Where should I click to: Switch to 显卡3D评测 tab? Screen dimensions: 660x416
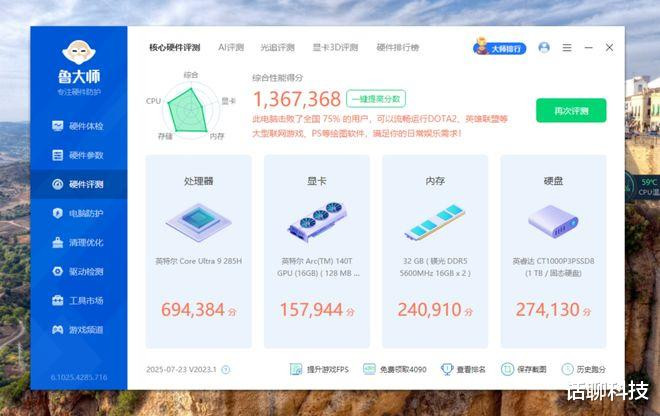[335, 47]
